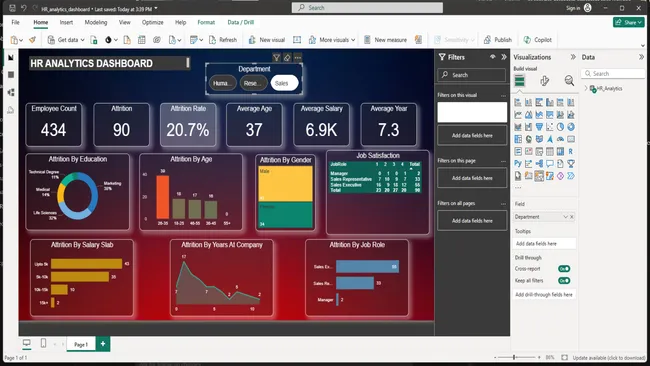The image size is (650, 366).
Task: Add a New visual from ribbon
Action: (267, 40)
